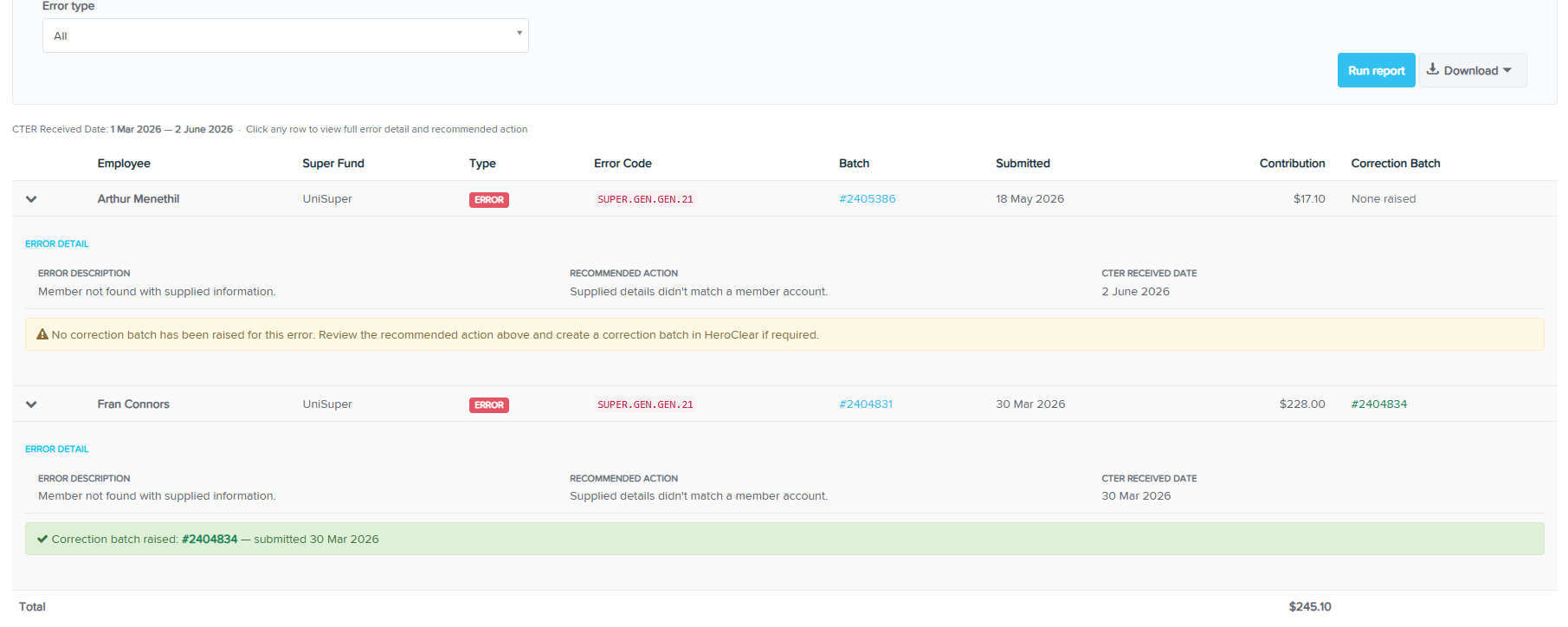Click UniSuper in the Arthur Menethil row
The image size is (1568, 627).
(x=327, y=199)
